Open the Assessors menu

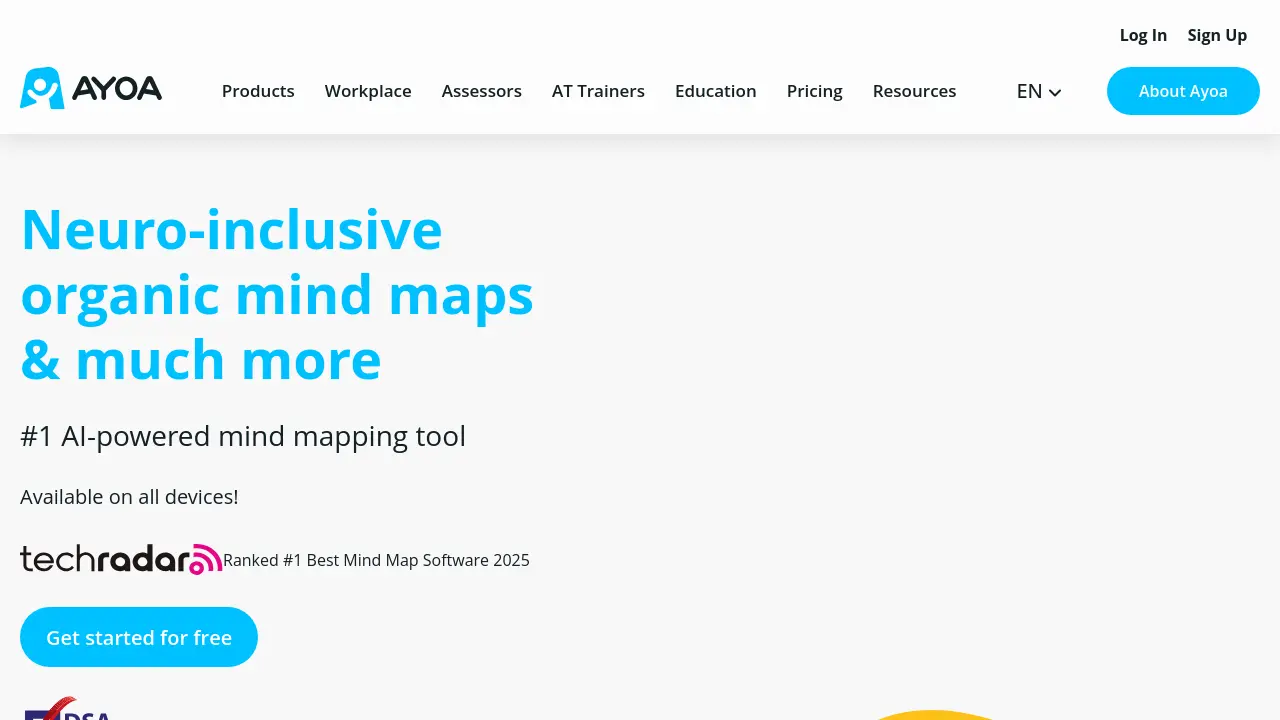tap(482, 91)
